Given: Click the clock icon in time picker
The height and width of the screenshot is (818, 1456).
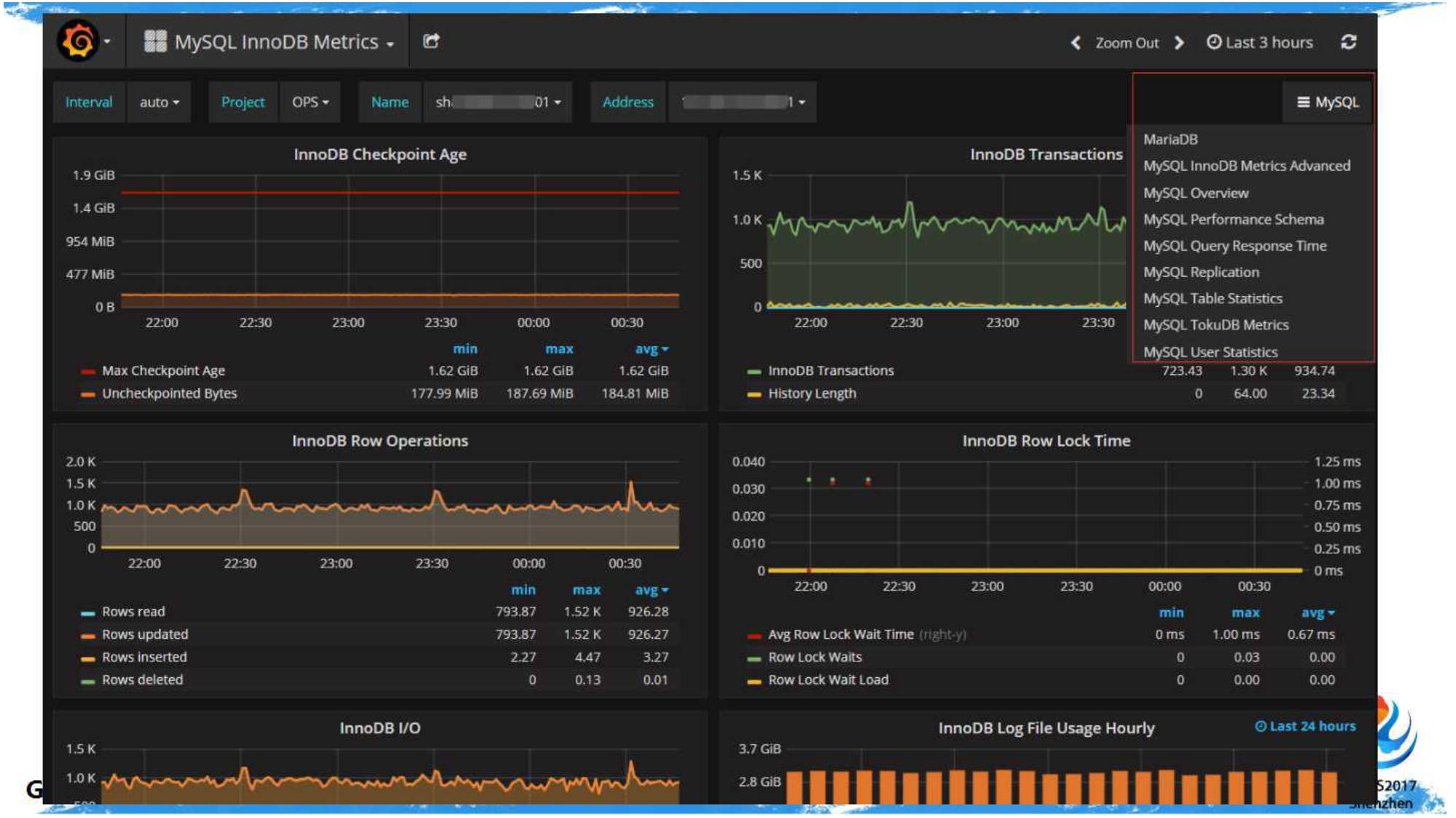Looking at the screenshot, I should pos(1213,42).
